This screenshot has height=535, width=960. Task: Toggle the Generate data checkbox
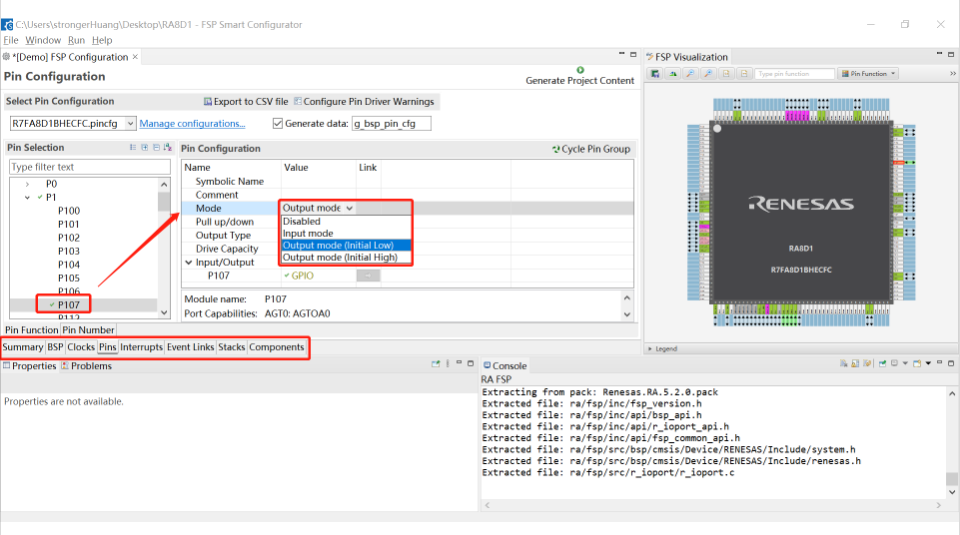278,124
